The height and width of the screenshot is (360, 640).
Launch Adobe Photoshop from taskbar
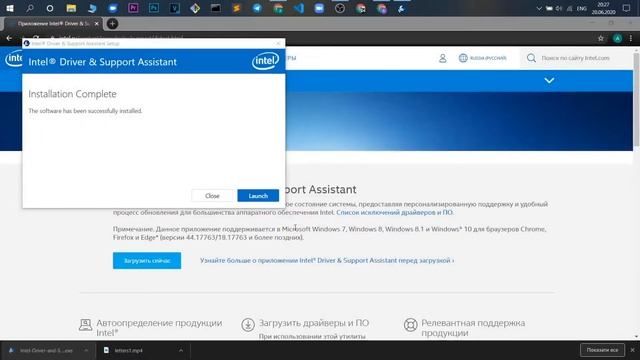pos(154,8)
